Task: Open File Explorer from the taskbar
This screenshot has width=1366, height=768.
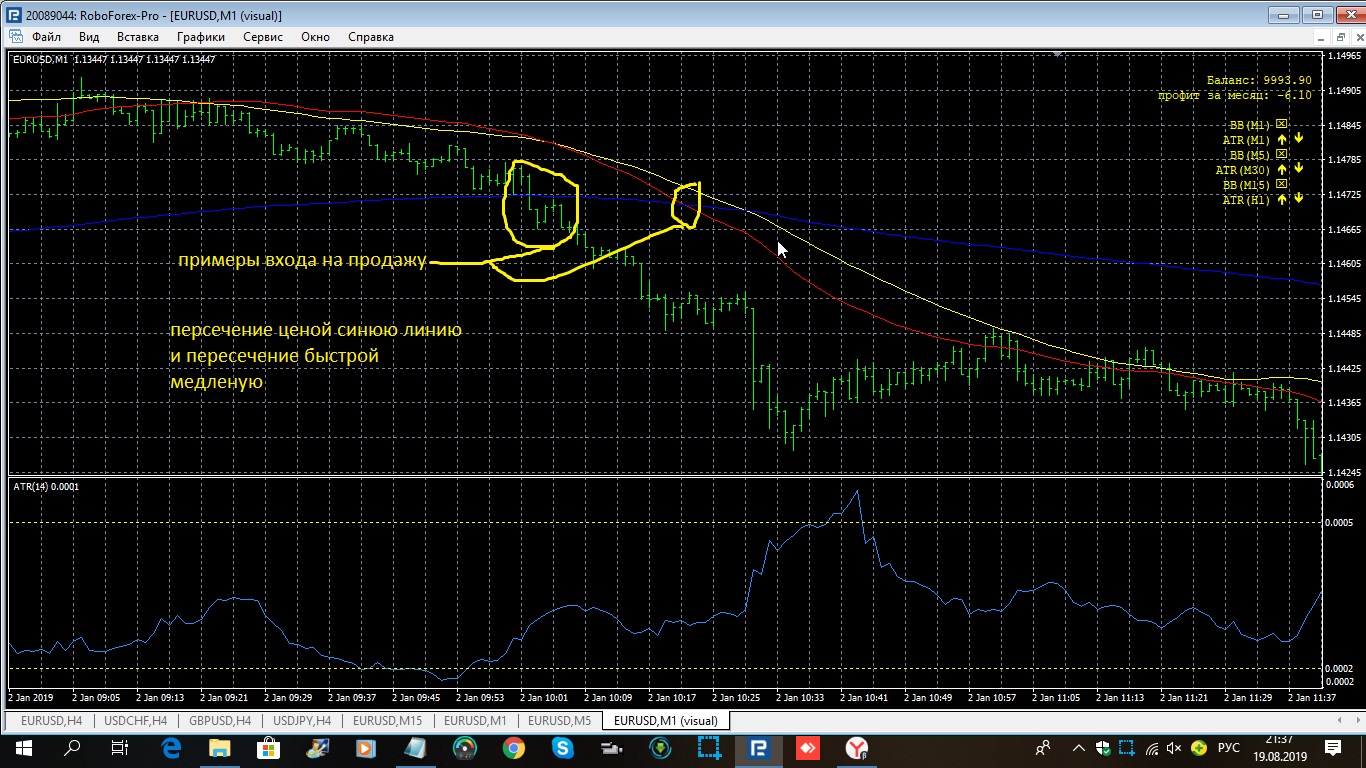Action: pyautogui.click(x=220, y=748)
